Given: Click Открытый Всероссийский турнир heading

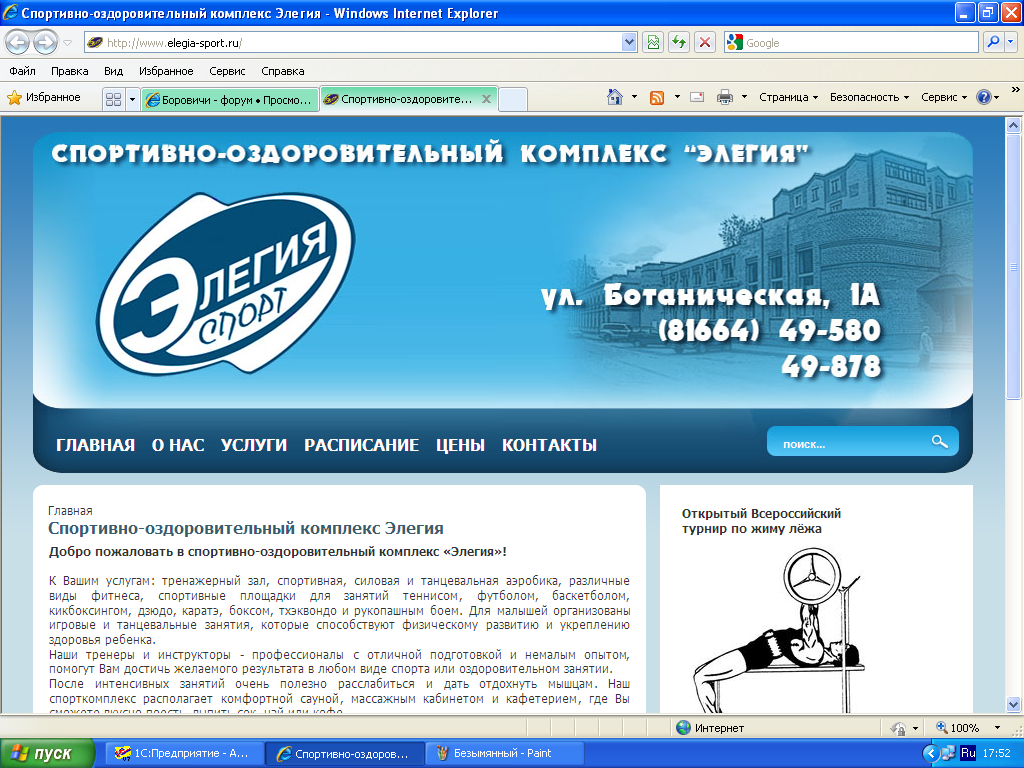Looking at the screenshot, I should 761,521.
